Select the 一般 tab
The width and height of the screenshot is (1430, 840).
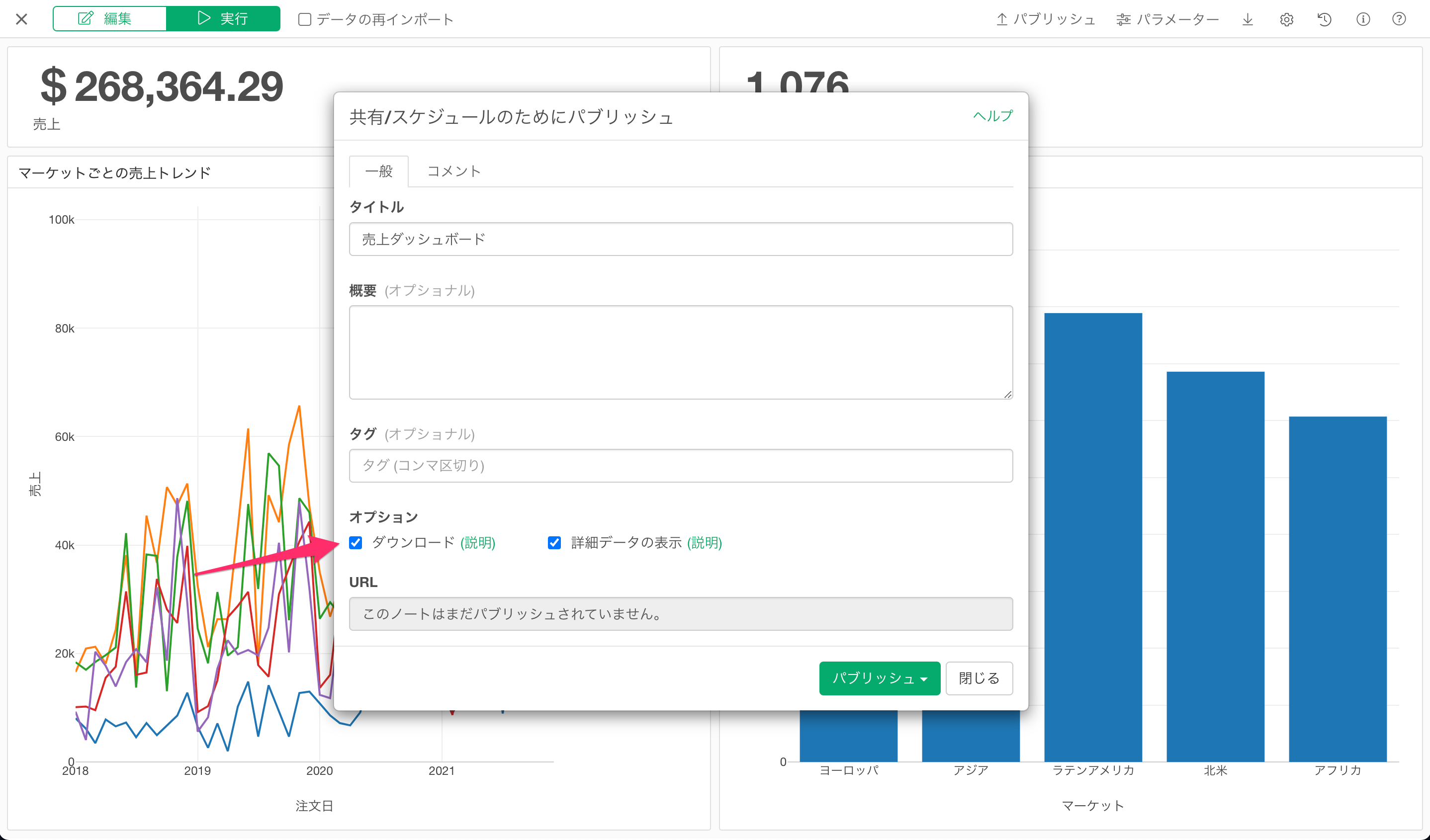coord(378,171)
